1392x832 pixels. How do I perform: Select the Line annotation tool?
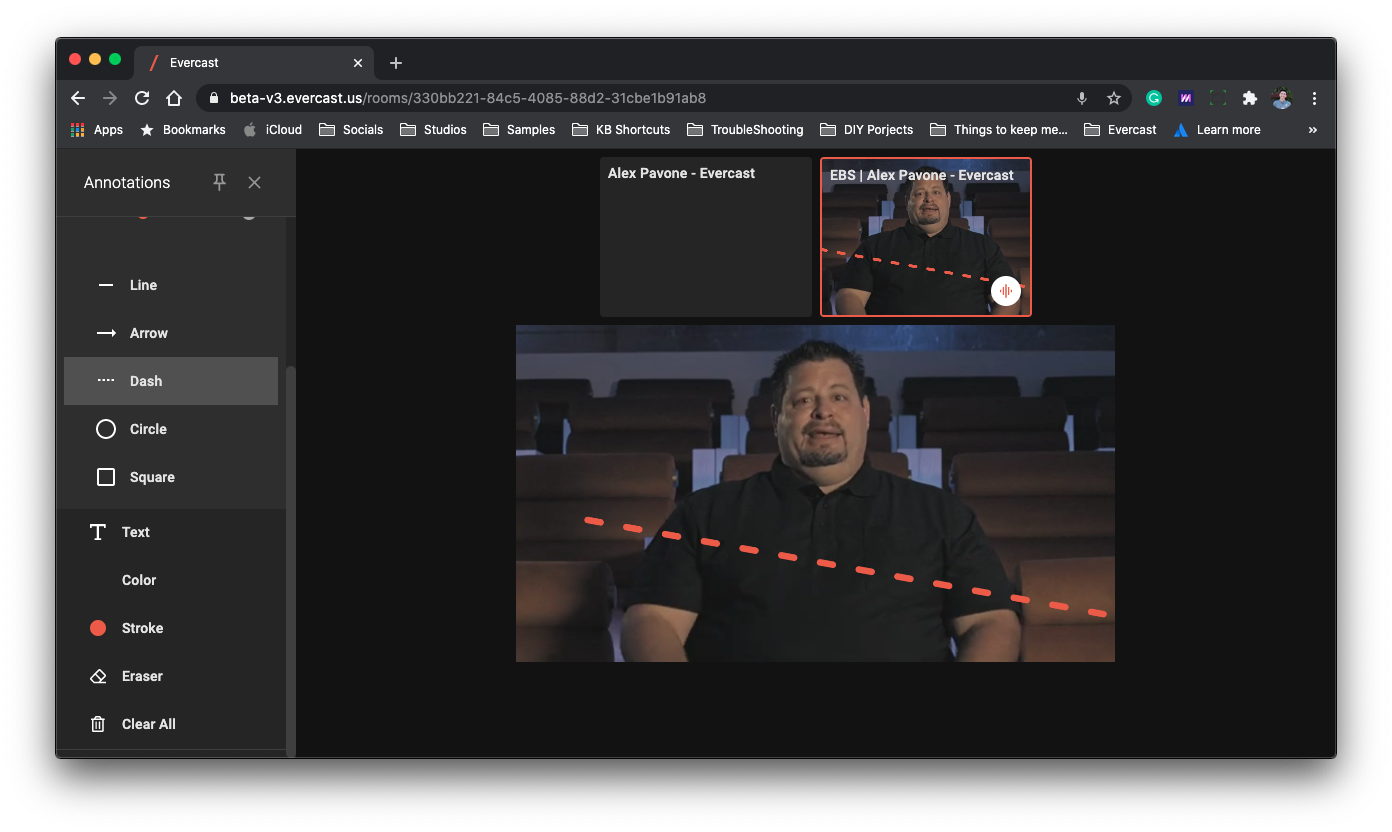tap(171, 285)
